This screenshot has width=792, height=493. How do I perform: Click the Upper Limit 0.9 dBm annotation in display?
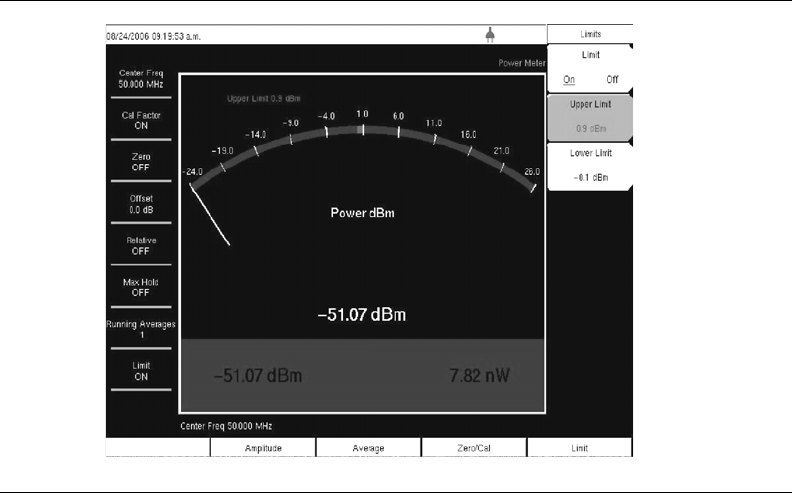pos(264,98)
